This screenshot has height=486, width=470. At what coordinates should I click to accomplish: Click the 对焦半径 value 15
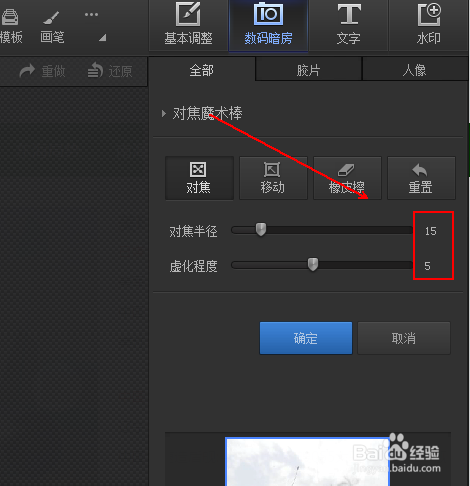430,231
